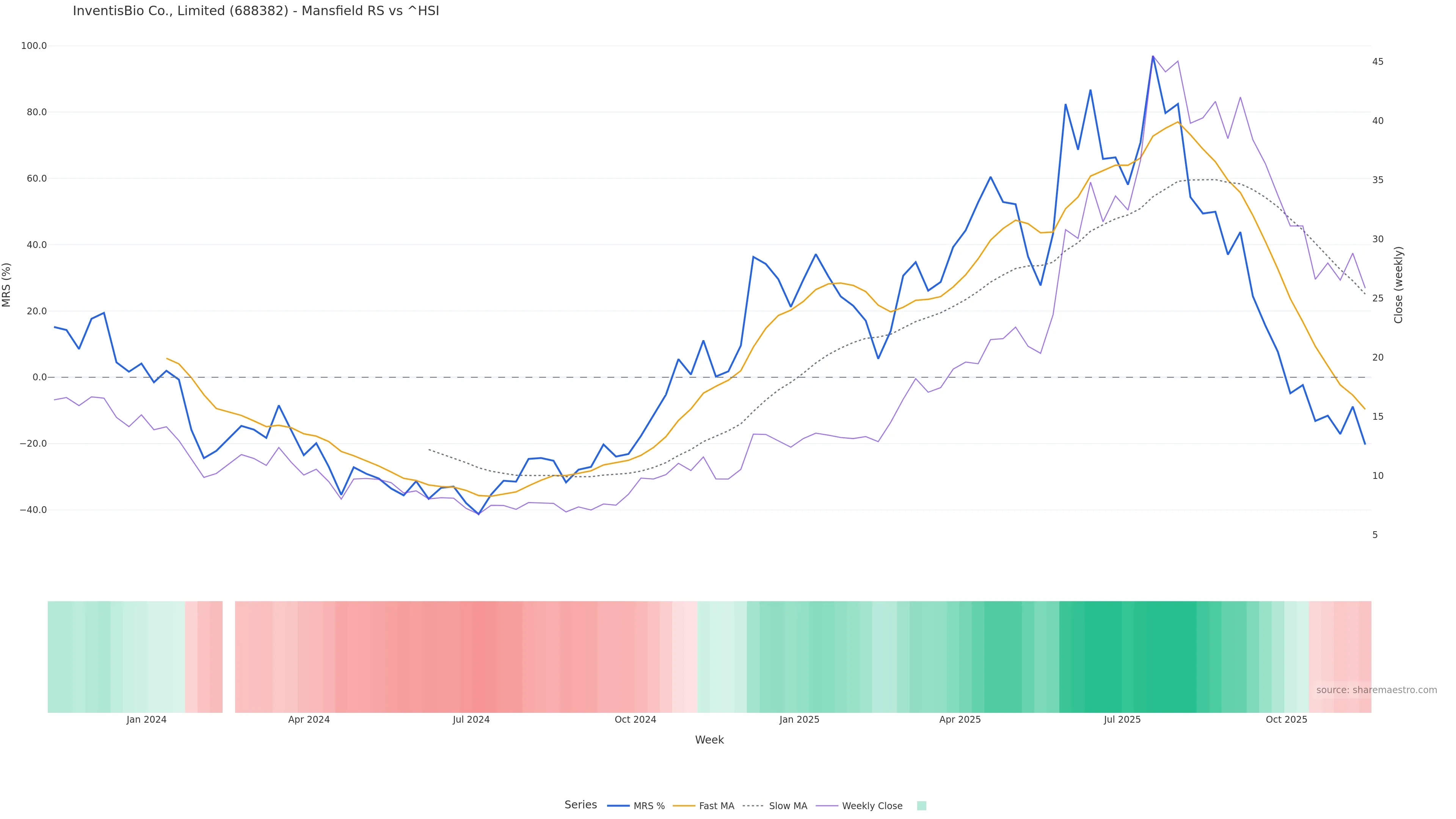
Task: Click the Series legend title
Action: click(581, 805)
